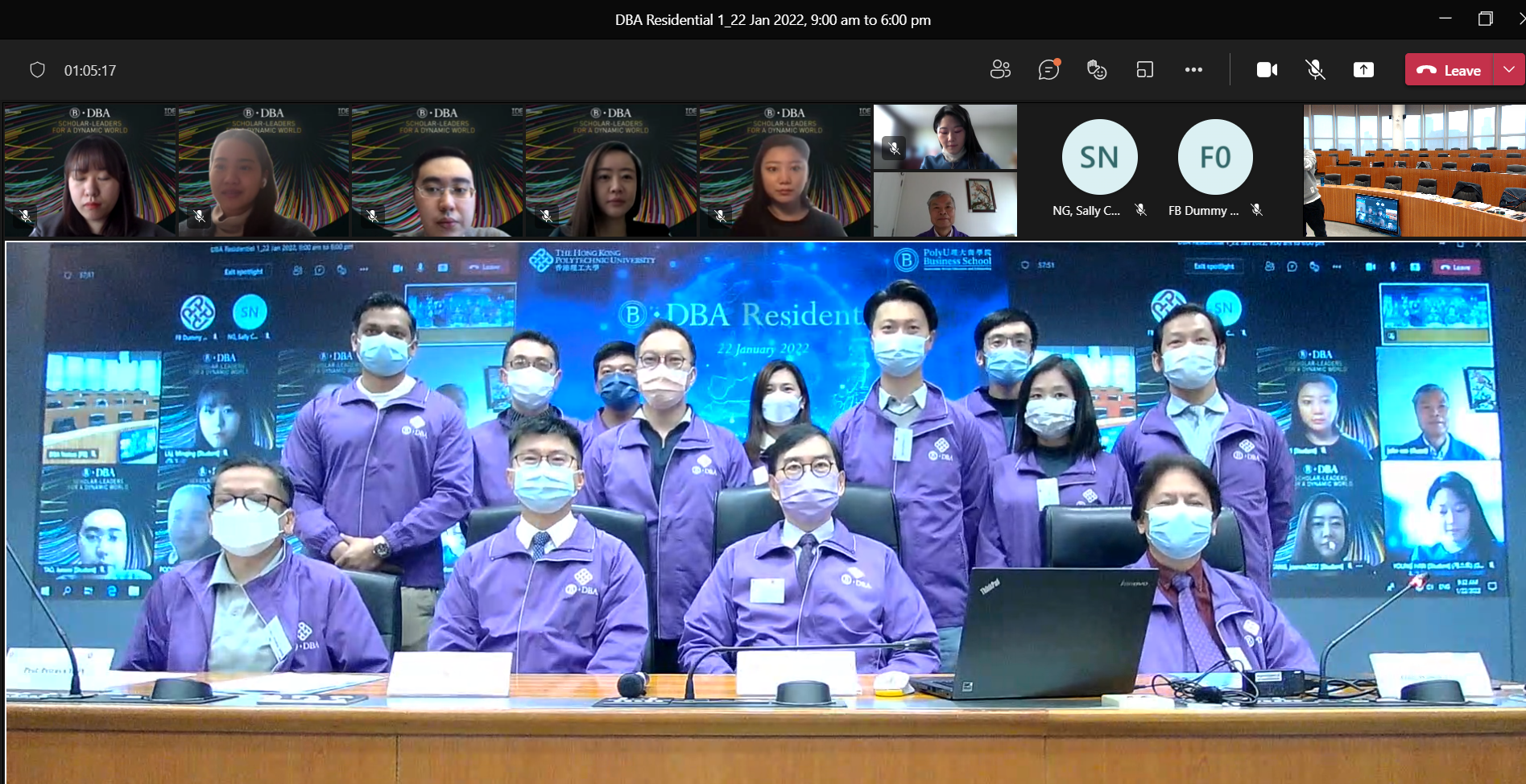The width and height of the screenshot is (1526, 784).
Task: Click the share content icon
Action: (1363, 70)
